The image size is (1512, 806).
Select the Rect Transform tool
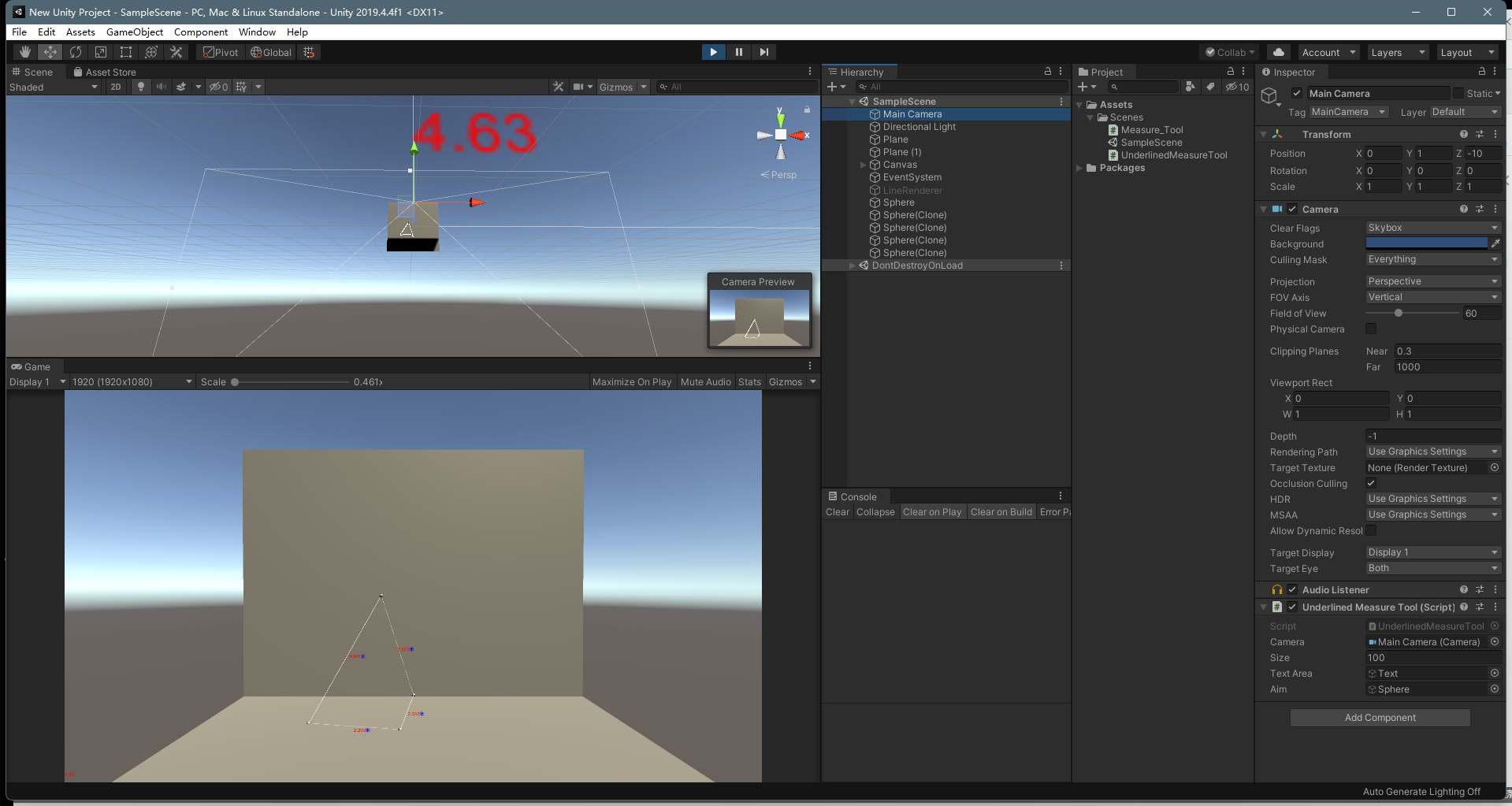pyautogui.click(x=126, y=52)
